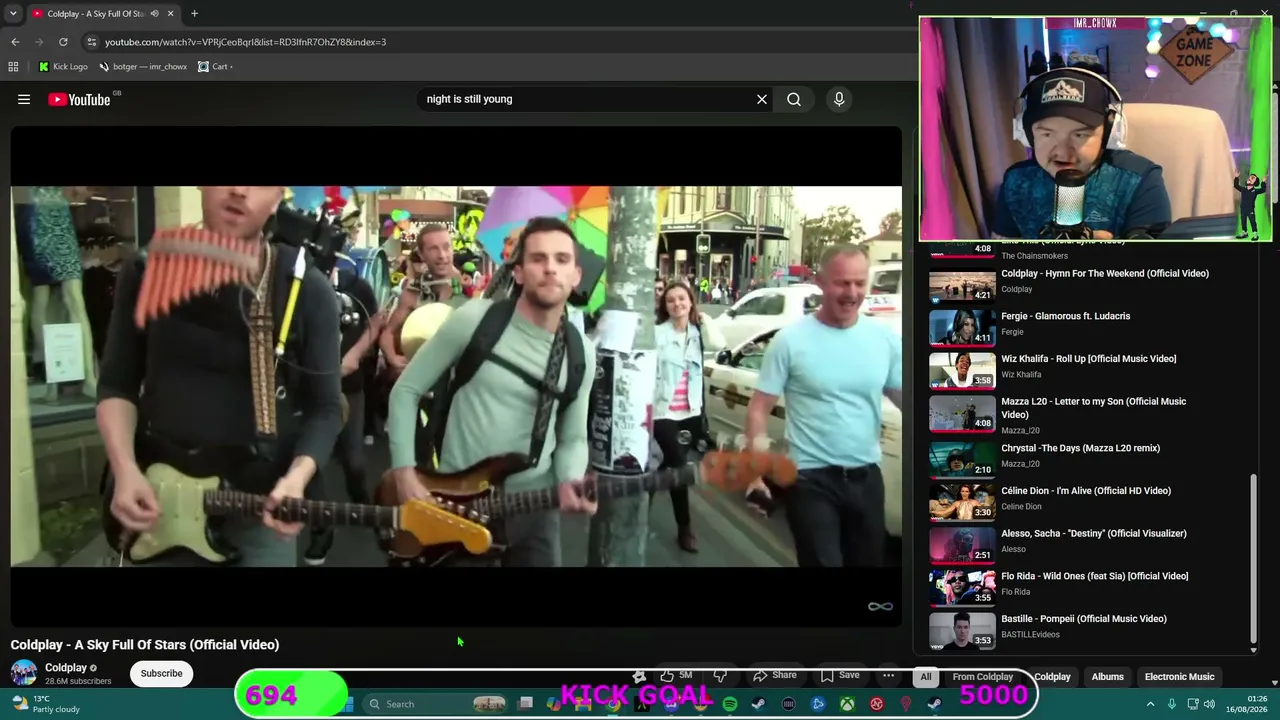
Task: Open a new browser tab
Action: (194, 14)
